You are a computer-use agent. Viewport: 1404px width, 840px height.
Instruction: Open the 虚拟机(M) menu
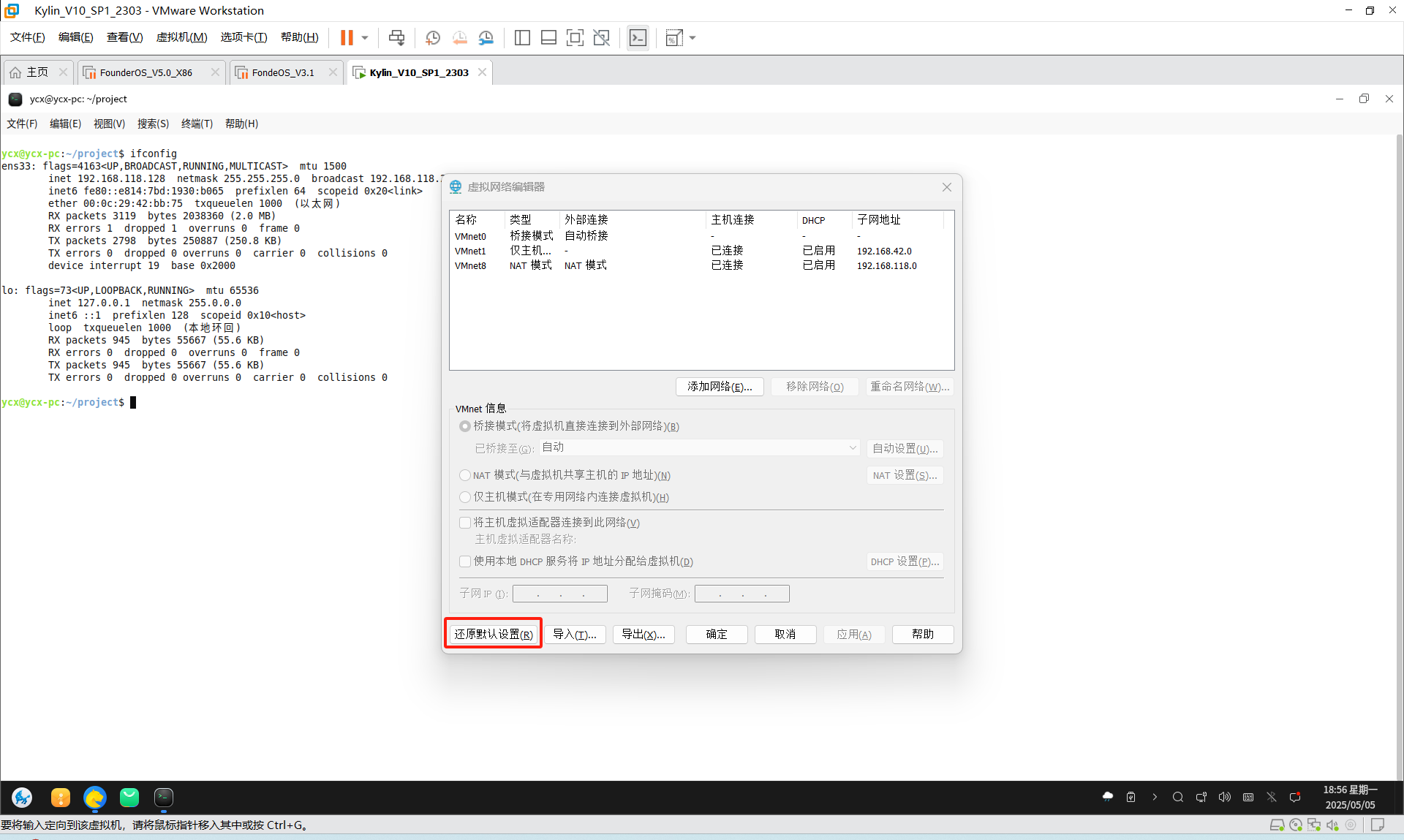(x=181, y=37)
